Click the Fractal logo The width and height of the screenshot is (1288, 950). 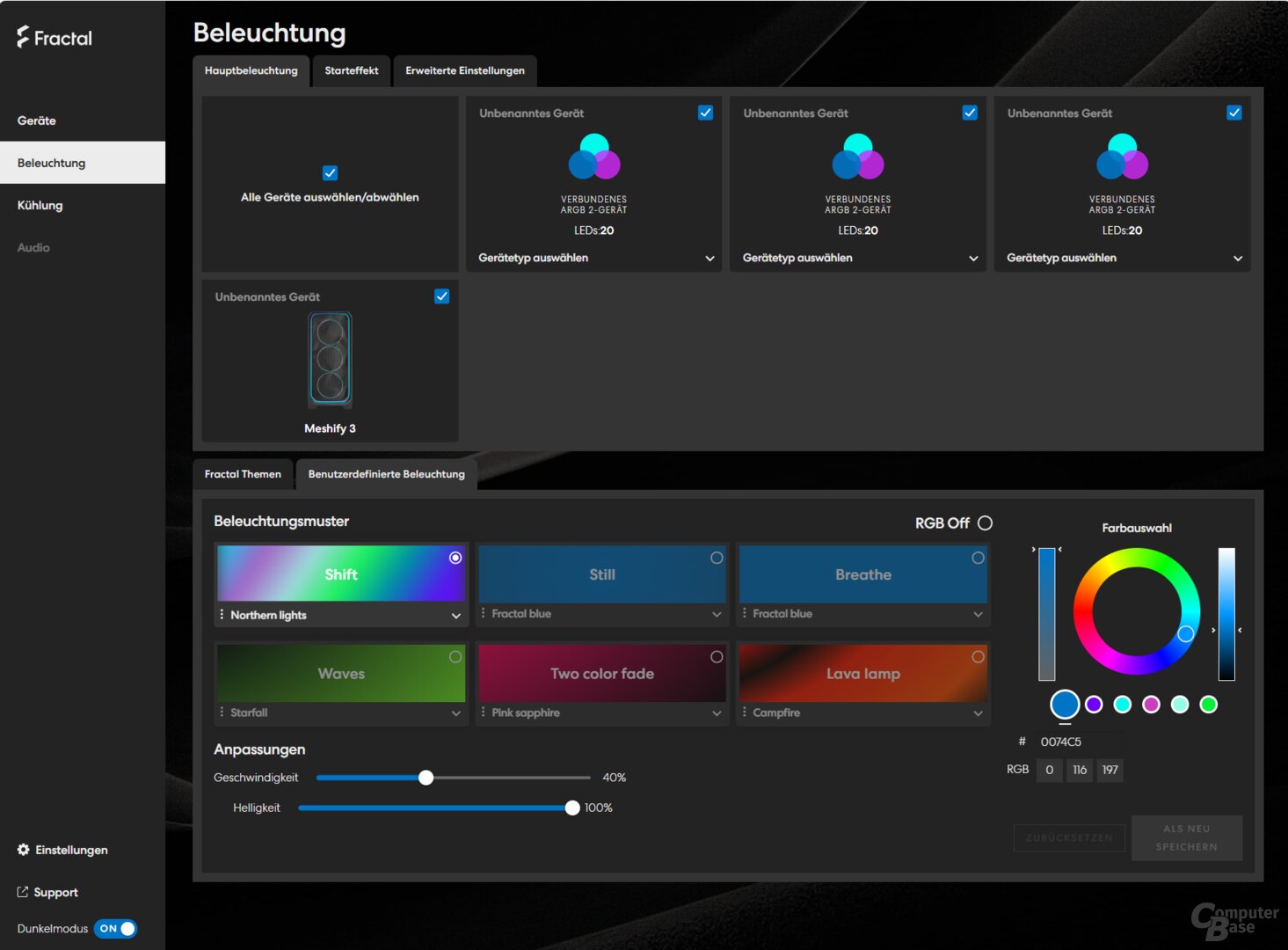point(53,37)
